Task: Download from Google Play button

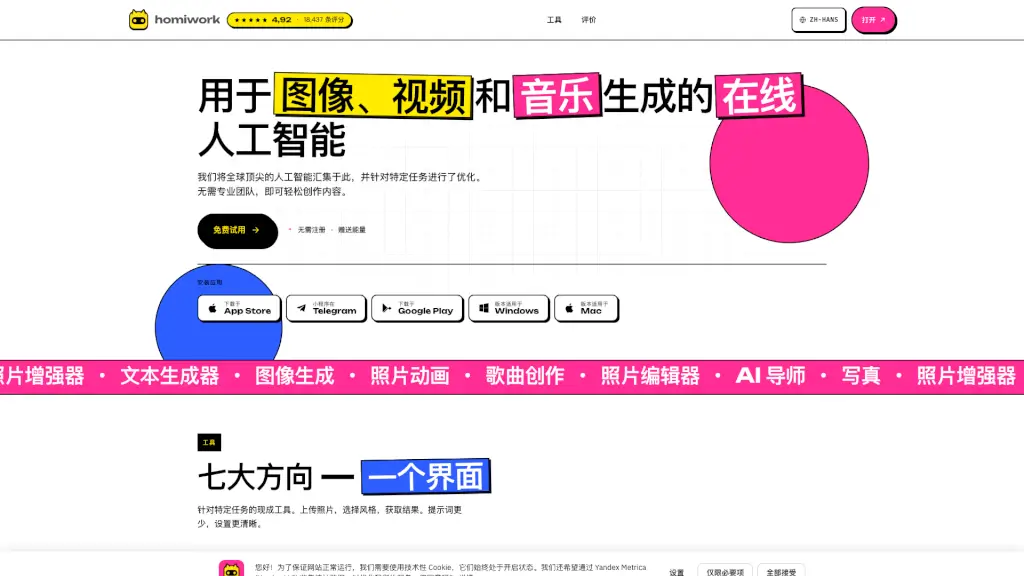Action: tap(417, 308)
